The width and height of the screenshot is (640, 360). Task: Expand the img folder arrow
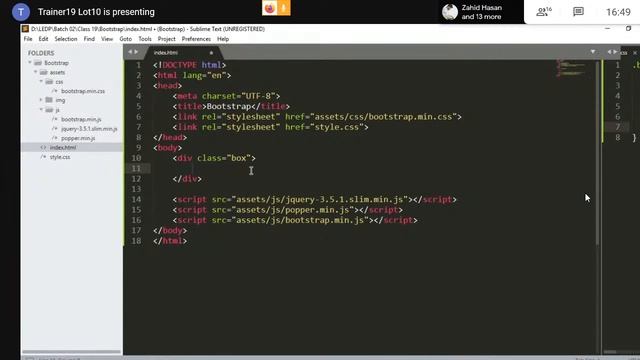[41, 100]
